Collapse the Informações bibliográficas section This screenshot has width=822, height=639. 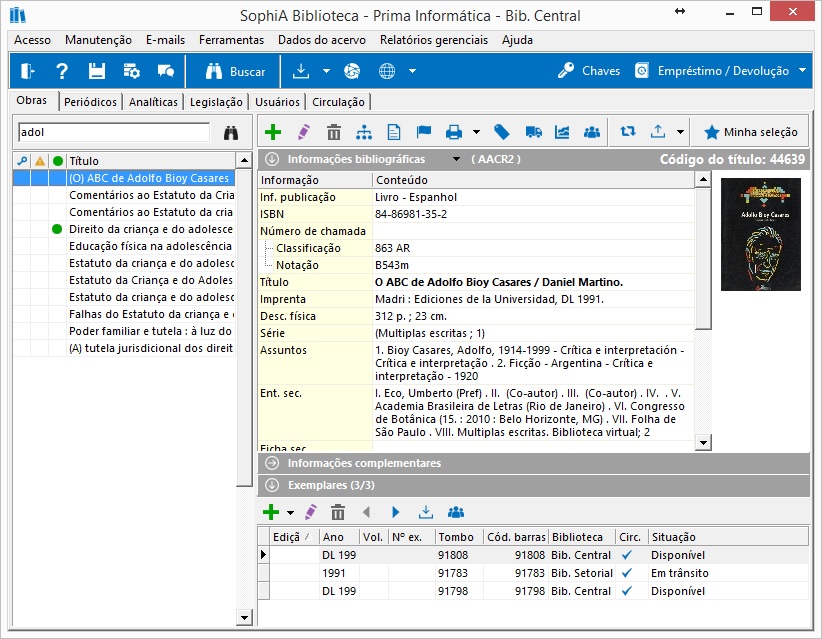pyautogui.click(x=272, y=159)
